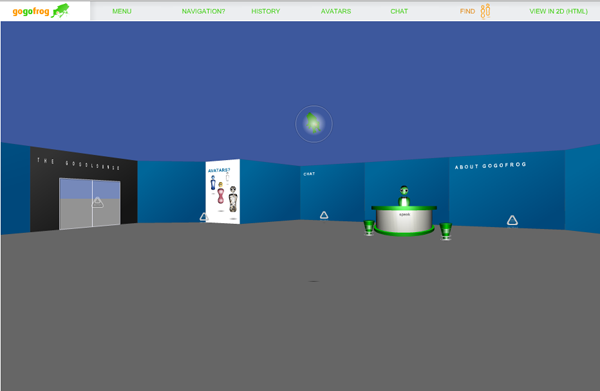This screenshot has height=391, width=600.
Task: Click the left green stool
Action: click(x=369, y=228)
